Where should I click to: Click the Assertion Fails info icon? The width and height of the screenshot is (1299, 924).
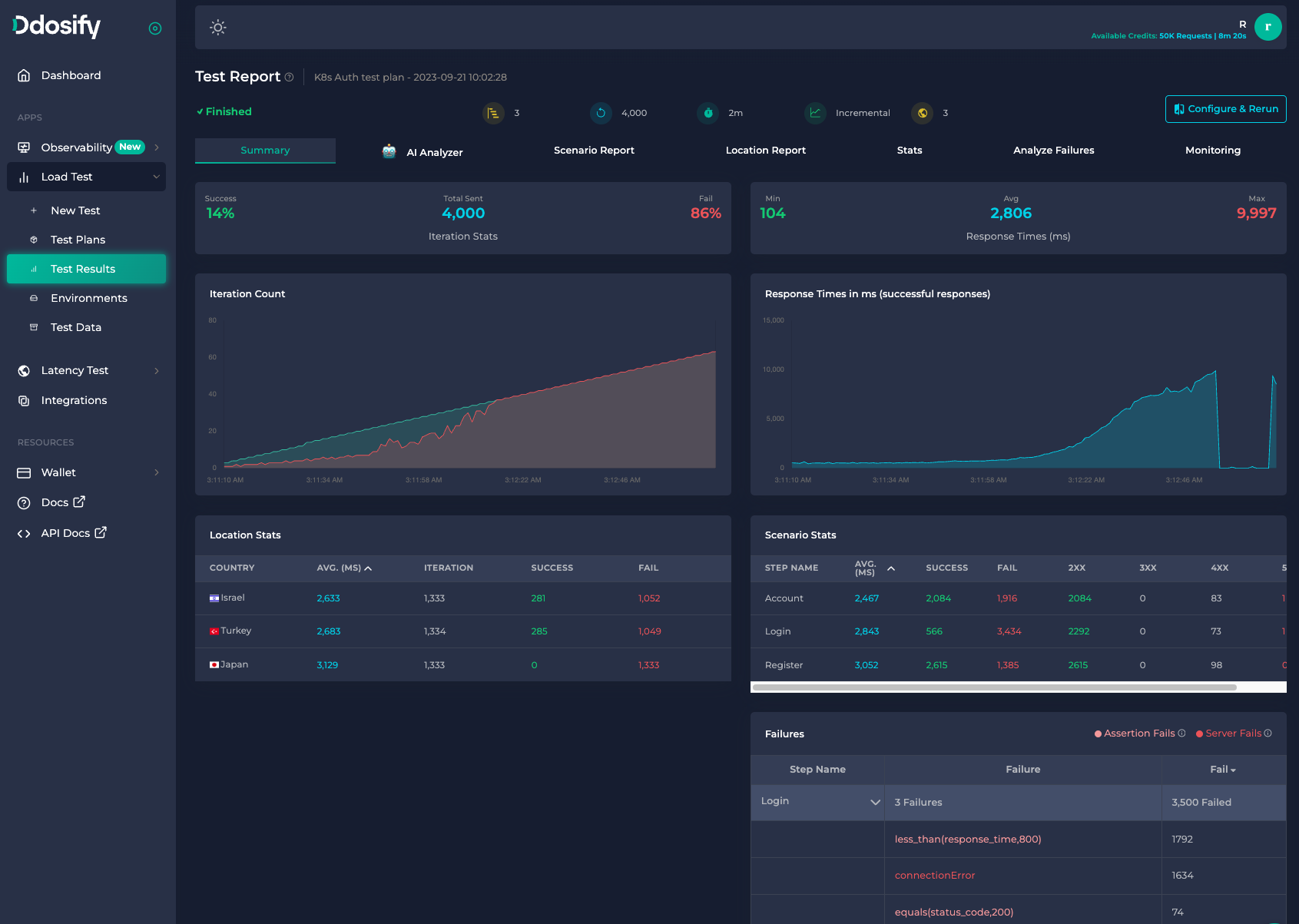click(x=1181, y=733)
